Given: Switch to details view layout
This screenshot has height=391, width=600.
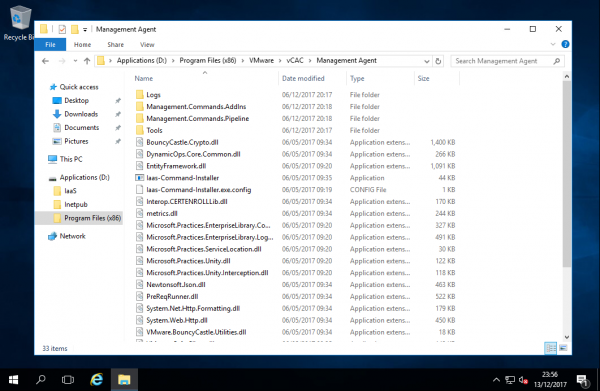Looking at the screenshot, I should click(x=550, y=348).
